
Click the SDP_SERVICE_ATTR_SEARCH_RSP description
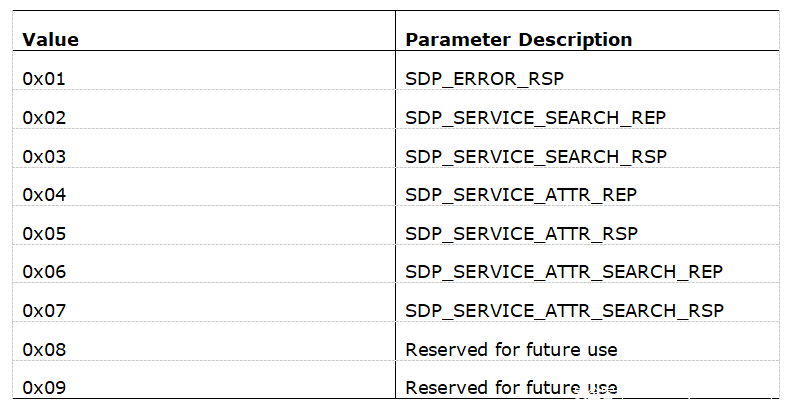[564, 310]
